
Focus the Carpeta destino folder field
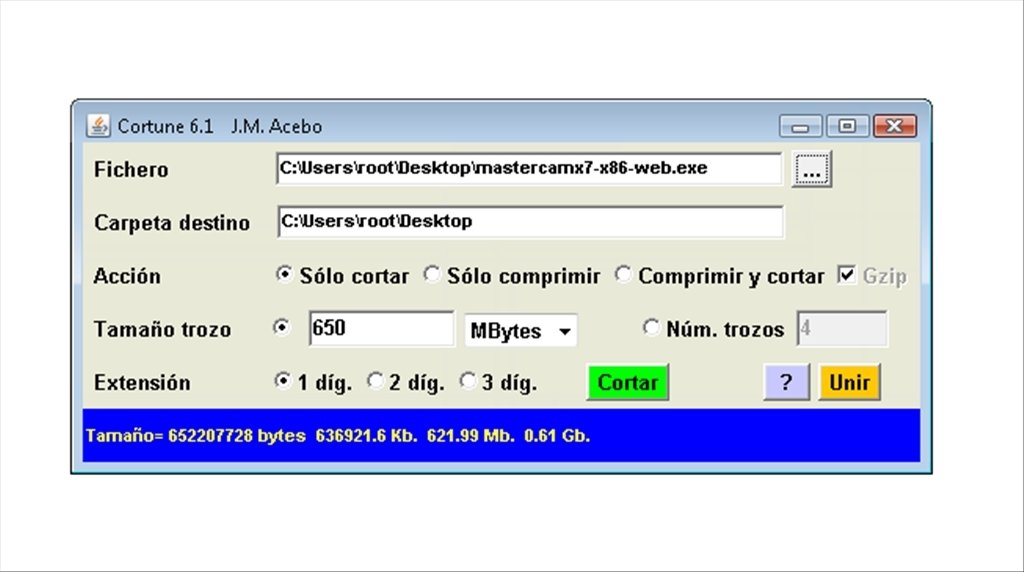click(x=530, y=222)
